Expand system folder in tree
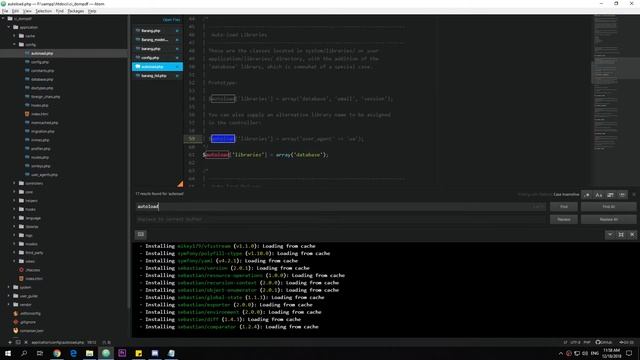Image resolution: width=640 pixels, height=360 pixels. click(x=9, y=287)
